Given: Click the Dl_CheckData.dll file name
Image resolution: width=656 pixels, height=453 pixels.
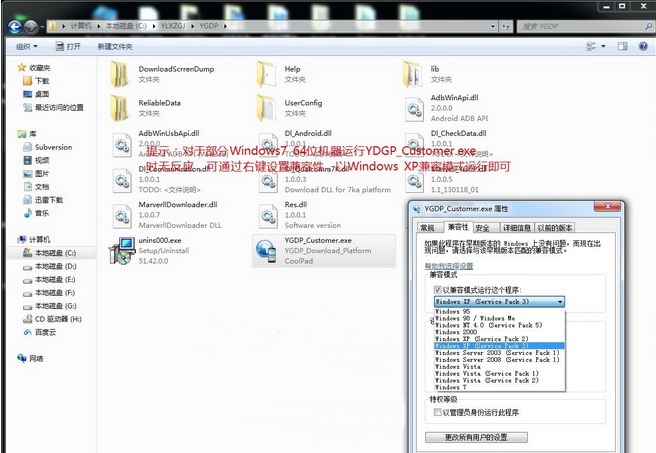Looking at the screenshot, I should pos(459,133).
